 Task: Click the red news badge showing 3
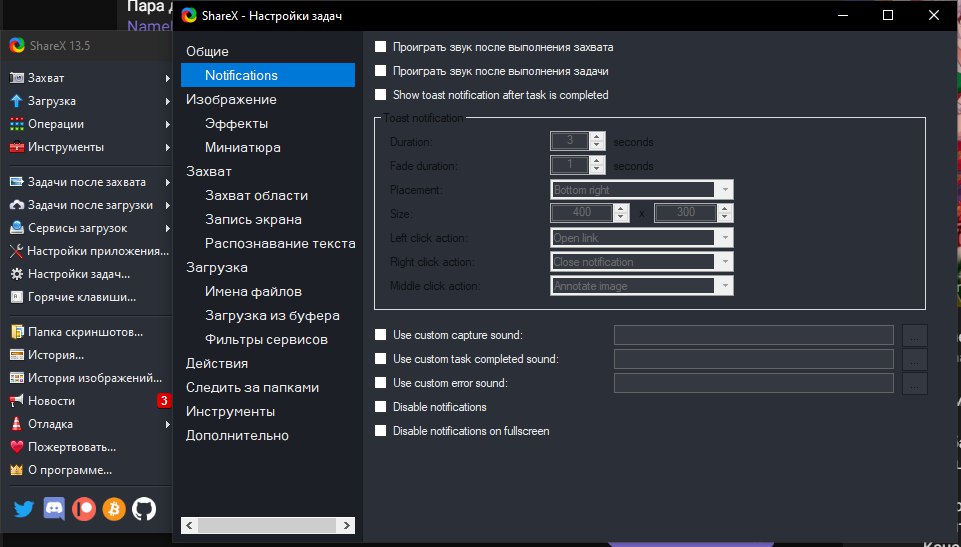pos(164,401)
